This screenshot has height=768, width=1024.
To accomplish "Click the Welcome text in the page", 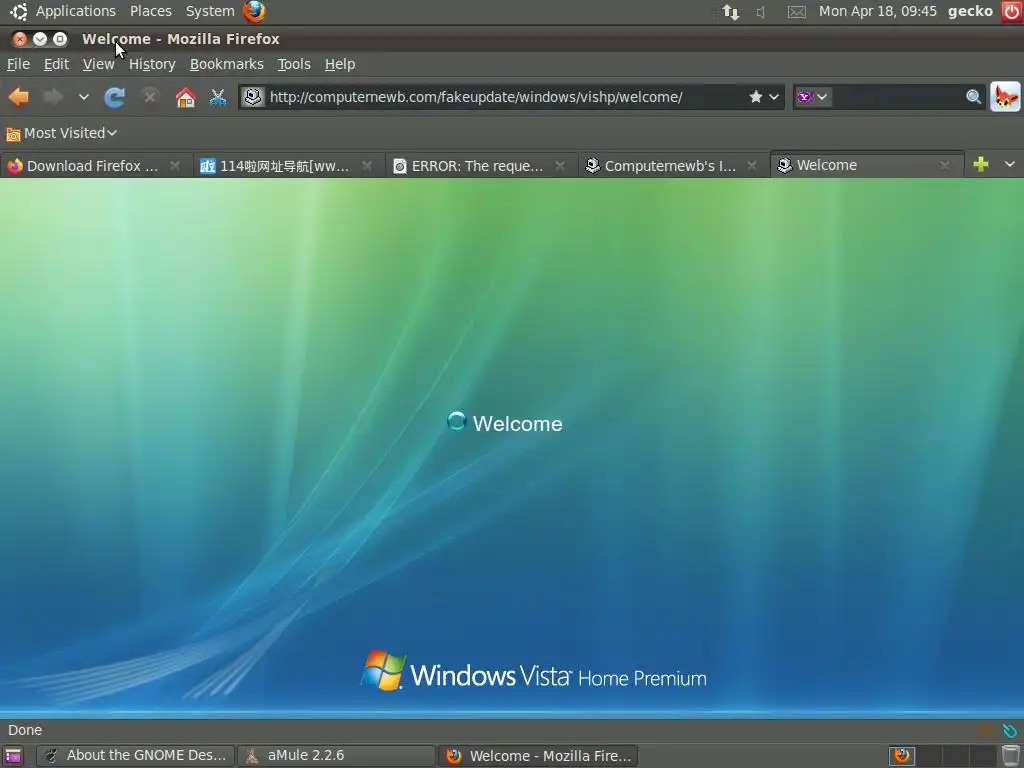I will (517, 424).
